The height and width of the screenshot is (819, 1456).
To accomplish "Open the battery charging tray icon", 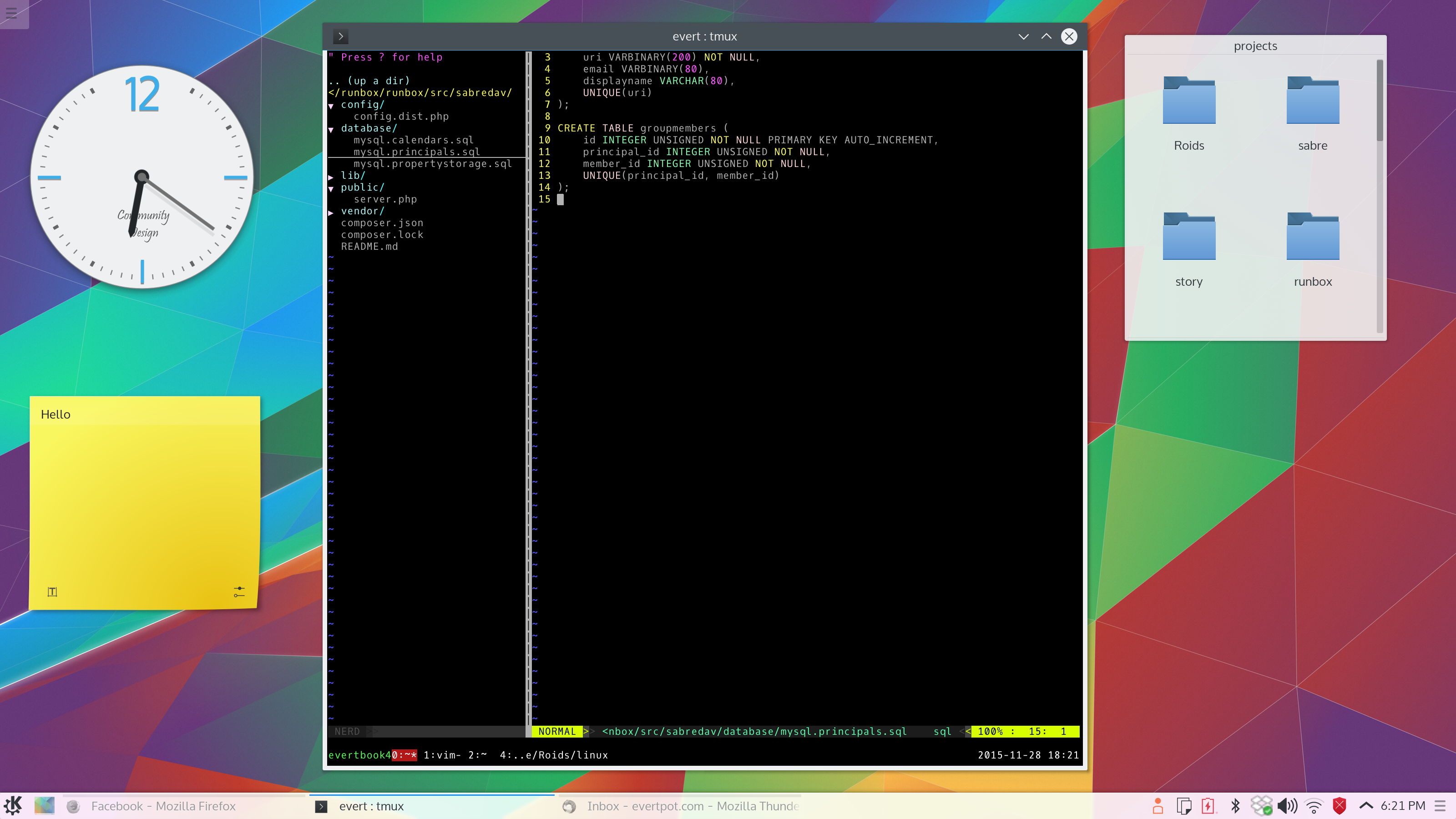I will (1208, 806).
